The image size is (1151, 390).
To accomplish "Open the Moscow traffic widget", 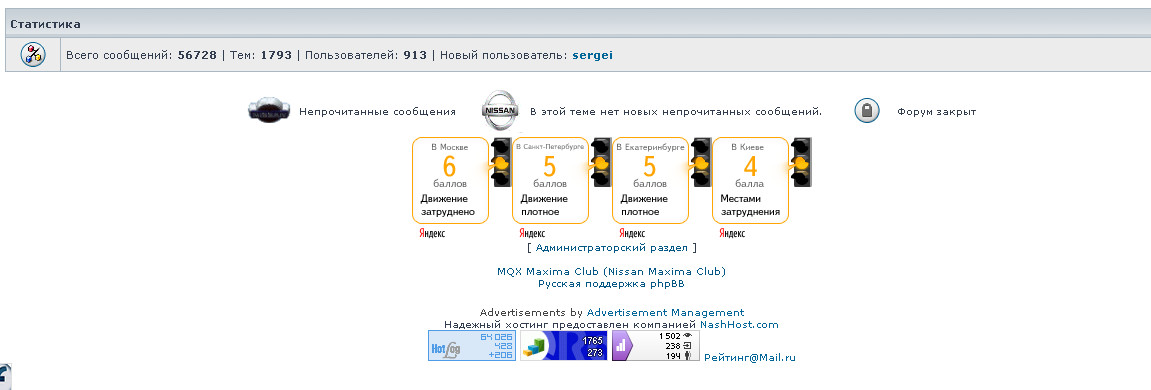I will point(450,180).
